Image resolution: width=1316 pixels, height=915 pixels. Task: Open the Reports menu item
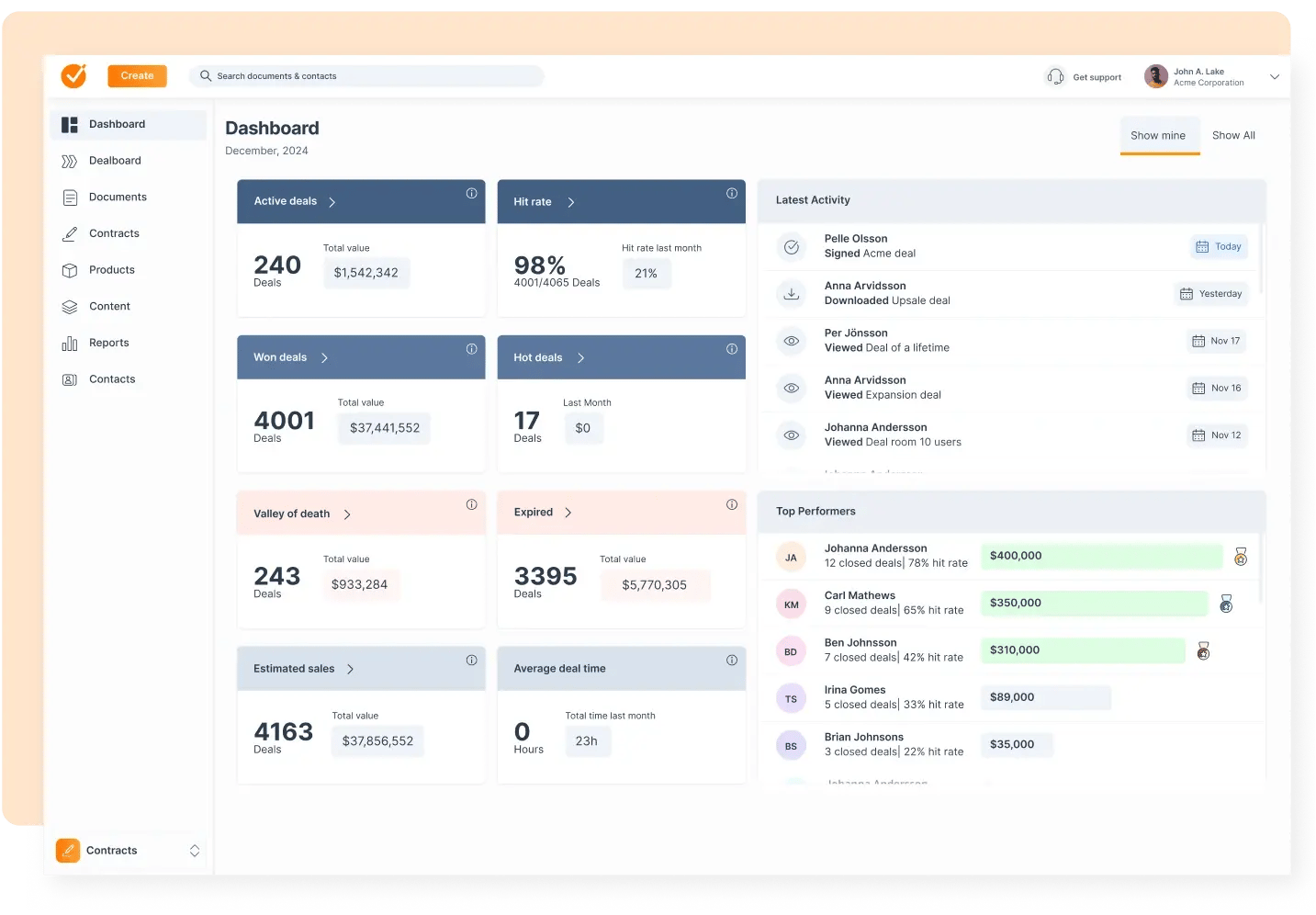point(128,343)
